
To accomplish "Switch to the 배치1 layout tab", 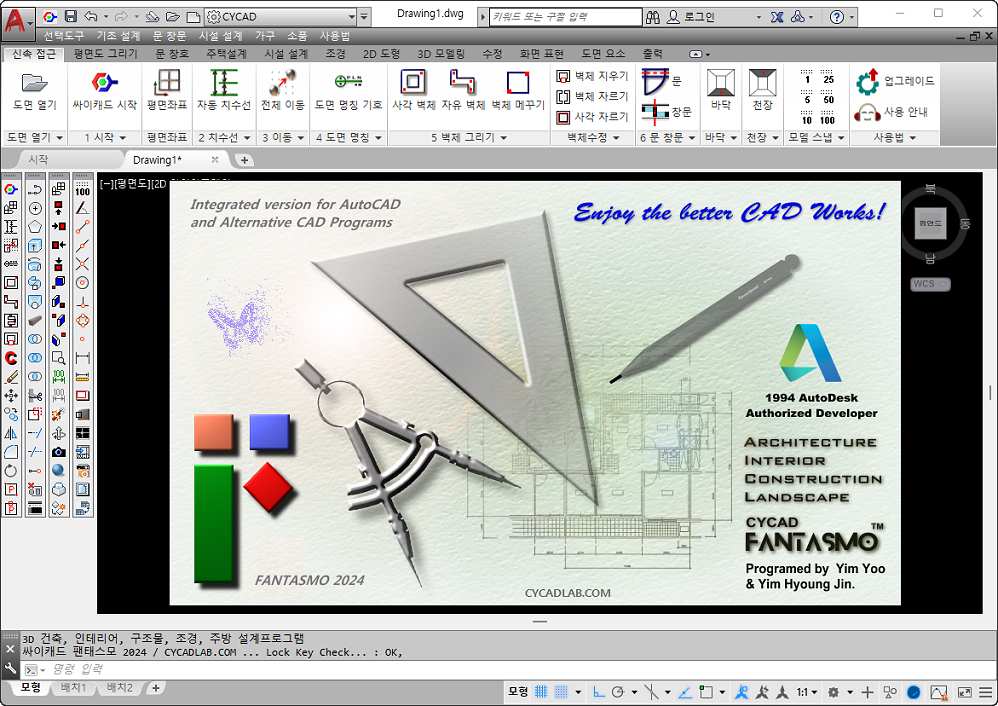I will coord(73,688).
